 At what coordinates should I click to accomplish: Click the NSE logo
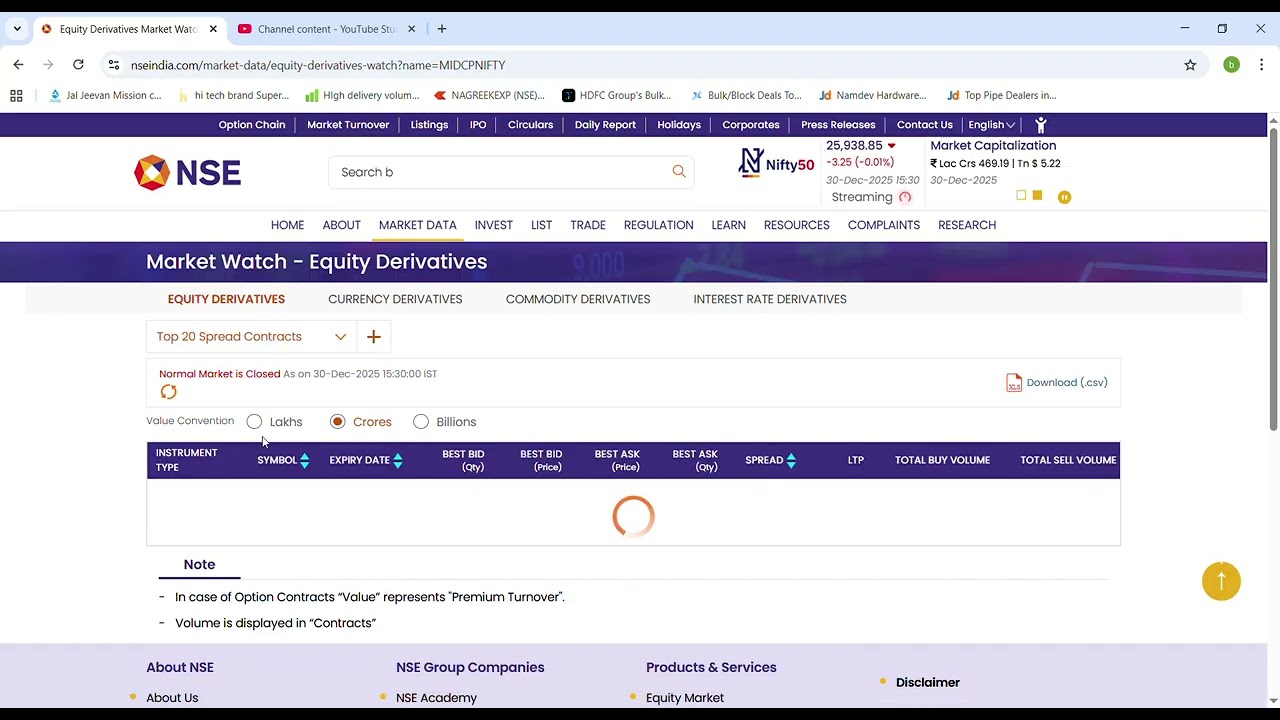click(188, 172)
